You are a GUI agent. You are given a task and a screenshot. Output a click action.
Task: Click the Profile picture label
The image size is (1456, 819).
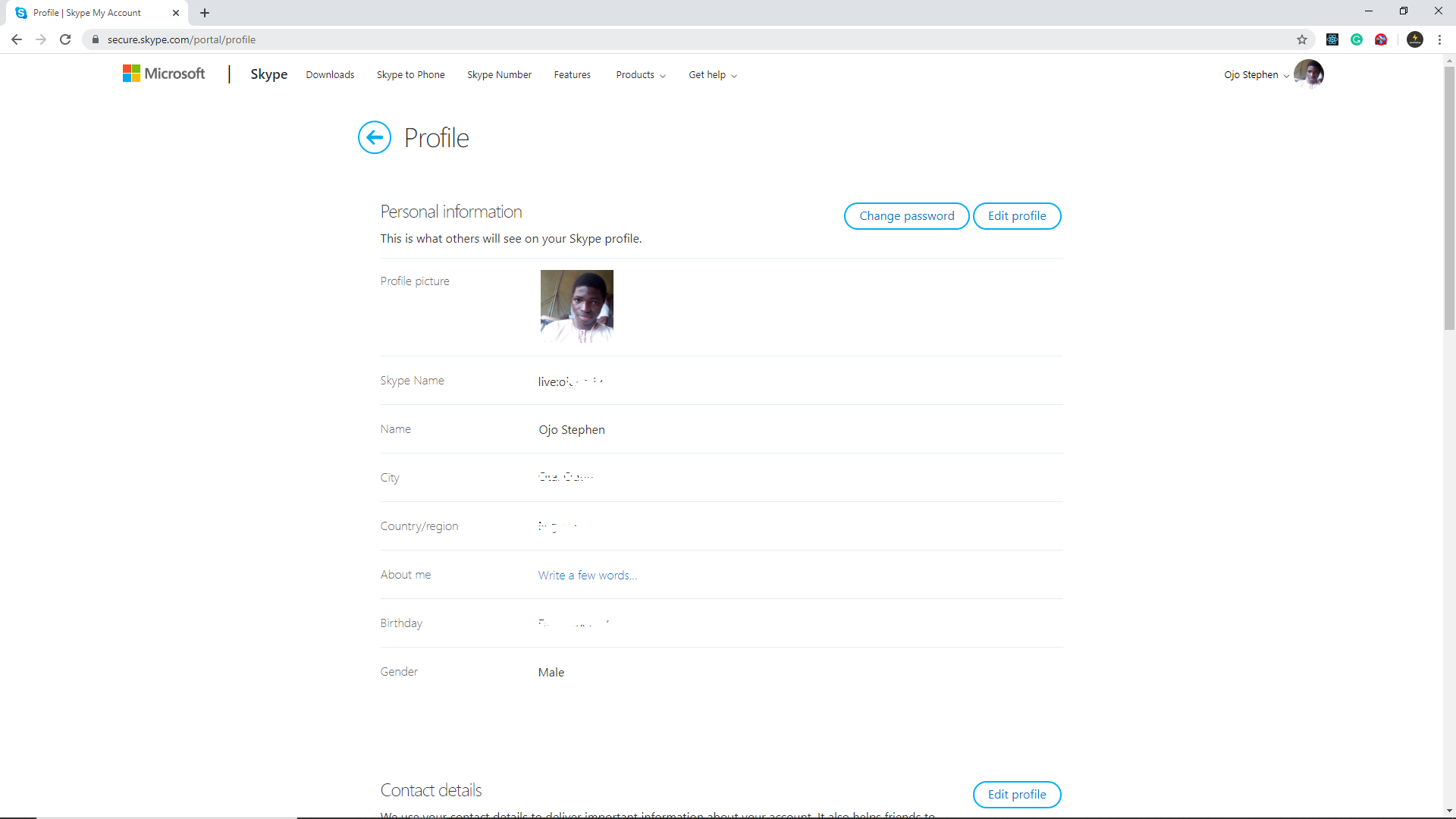pyautogui.click(x=415, y=281)
